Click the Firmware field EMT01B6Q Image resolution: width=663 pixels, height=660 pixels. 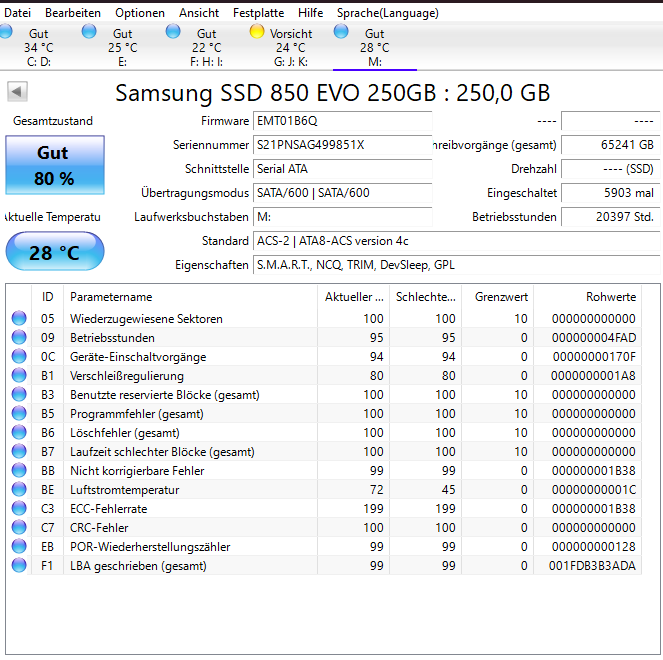coord(342,121)
